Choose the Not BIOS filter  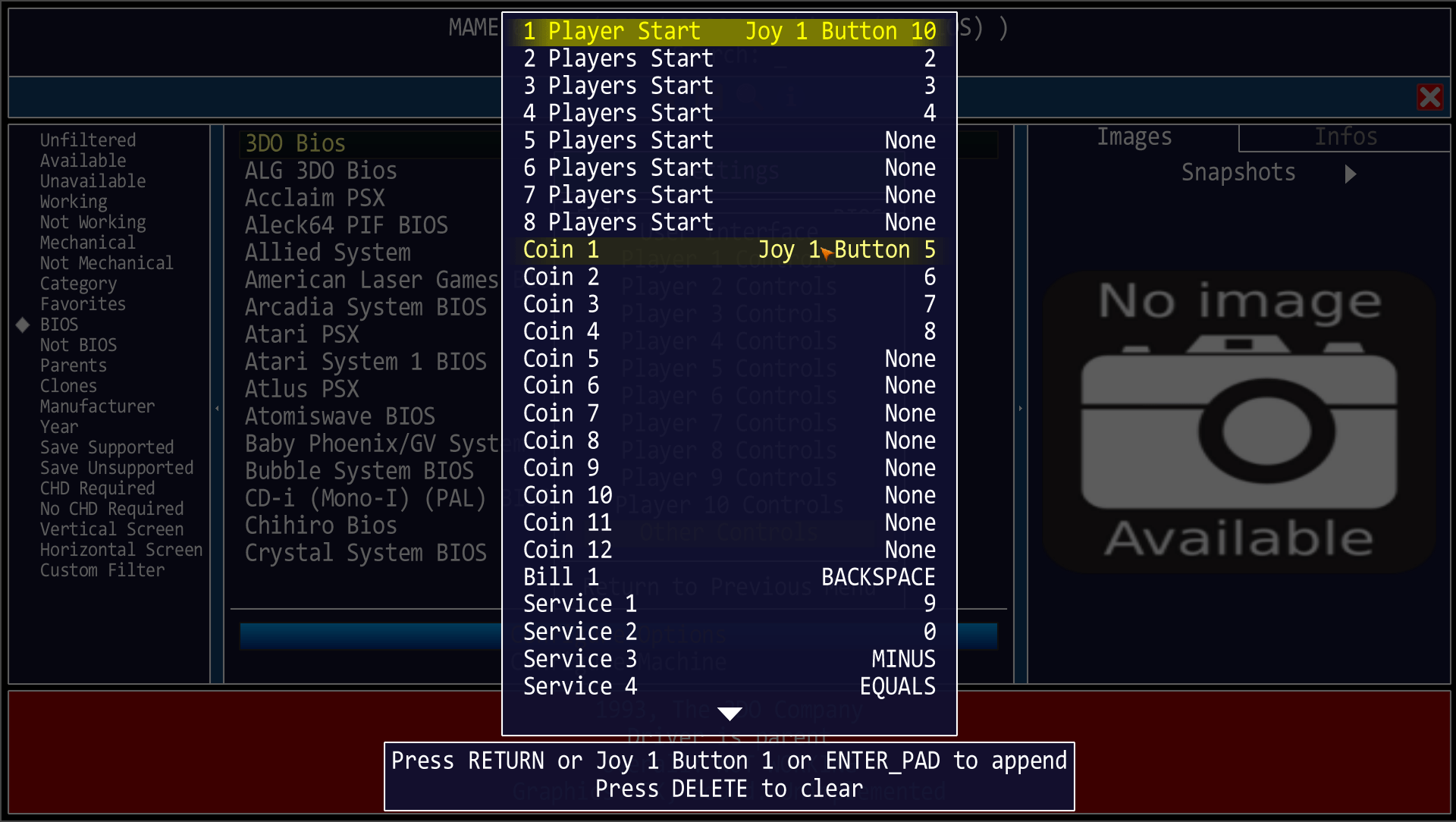point(79,345)
